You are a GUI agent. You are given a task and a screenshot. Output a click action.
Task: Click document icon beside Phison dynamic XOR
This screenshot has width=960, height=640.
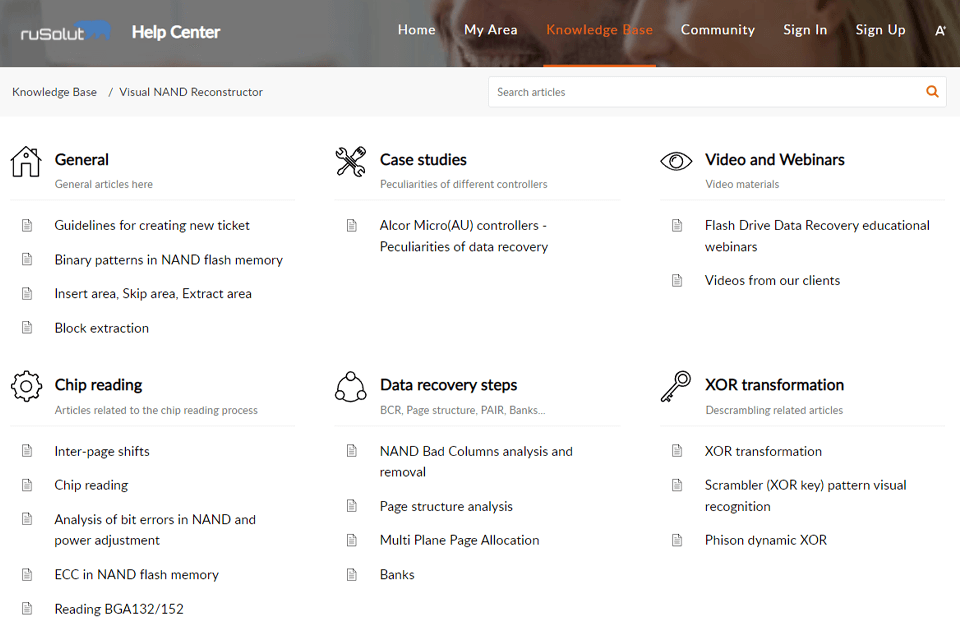pyautogui.click(x=677, y=540)
